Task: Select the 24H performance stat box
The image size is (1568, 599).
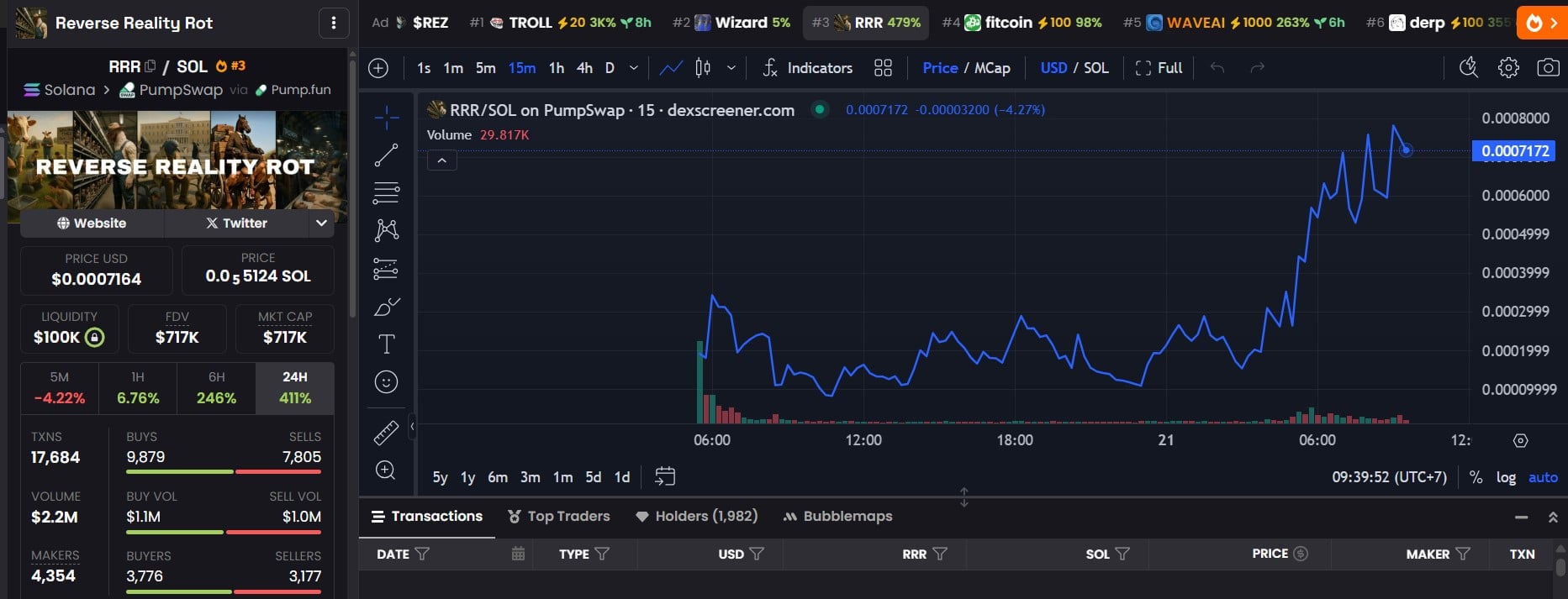Action: click(x=295, y=388)
